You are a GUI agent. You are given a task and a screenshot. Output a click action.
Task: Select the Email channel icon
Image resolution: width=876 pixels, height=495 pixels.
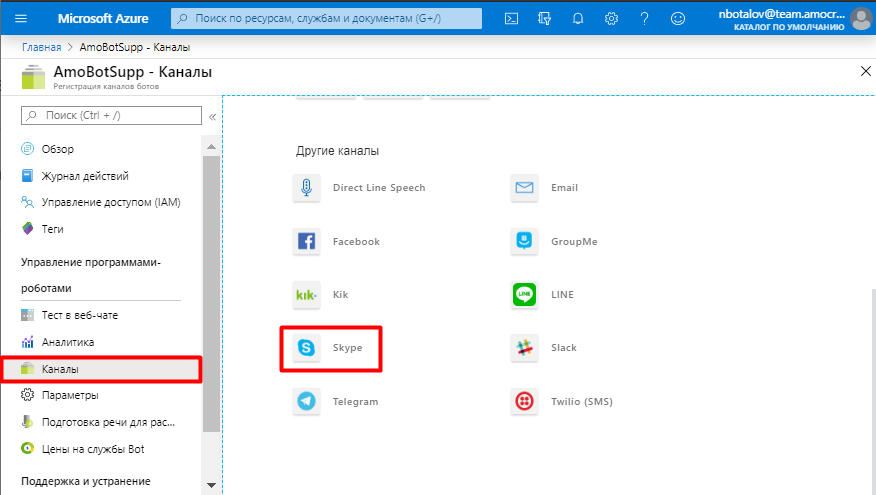[524, 187]
